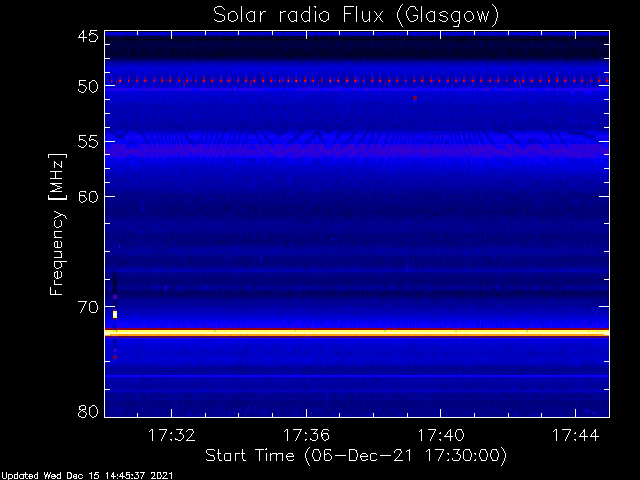Click the 17:32 time tick label
Image resolution: width=640 pixels, height=480 pixels.
point(171,435)
